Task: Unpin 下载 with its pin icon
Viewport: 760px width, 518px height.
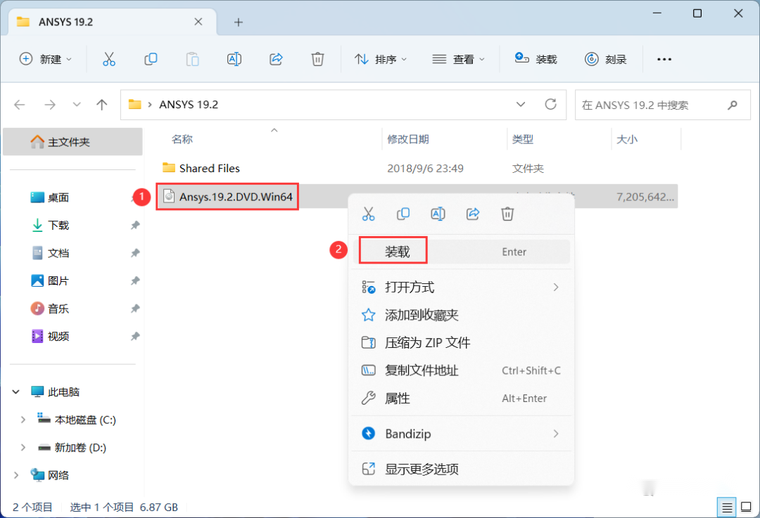Action: click(x=135, y=225)
